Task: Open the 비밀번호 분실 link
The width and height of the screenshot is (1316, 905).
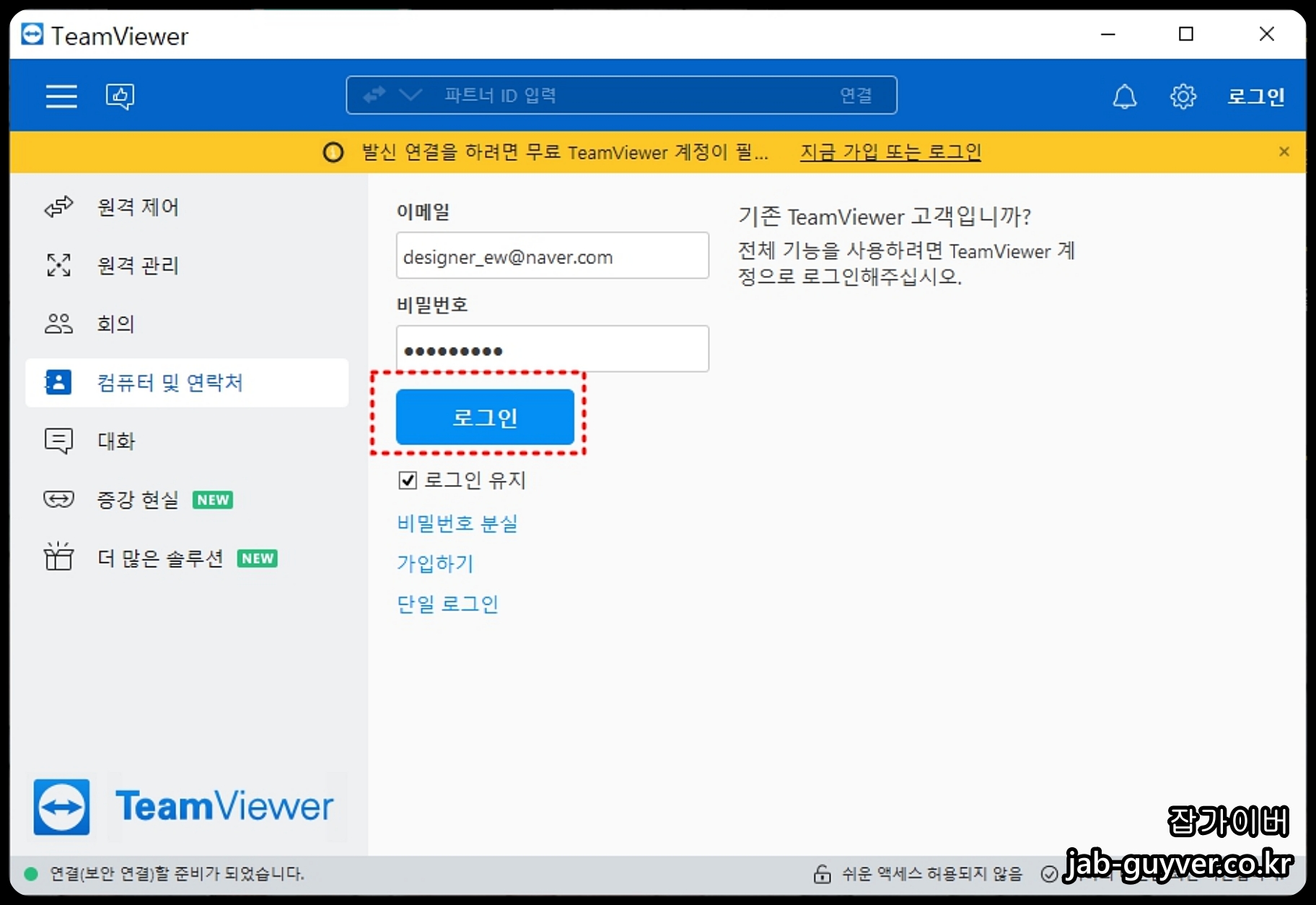Action: [457, 523]
